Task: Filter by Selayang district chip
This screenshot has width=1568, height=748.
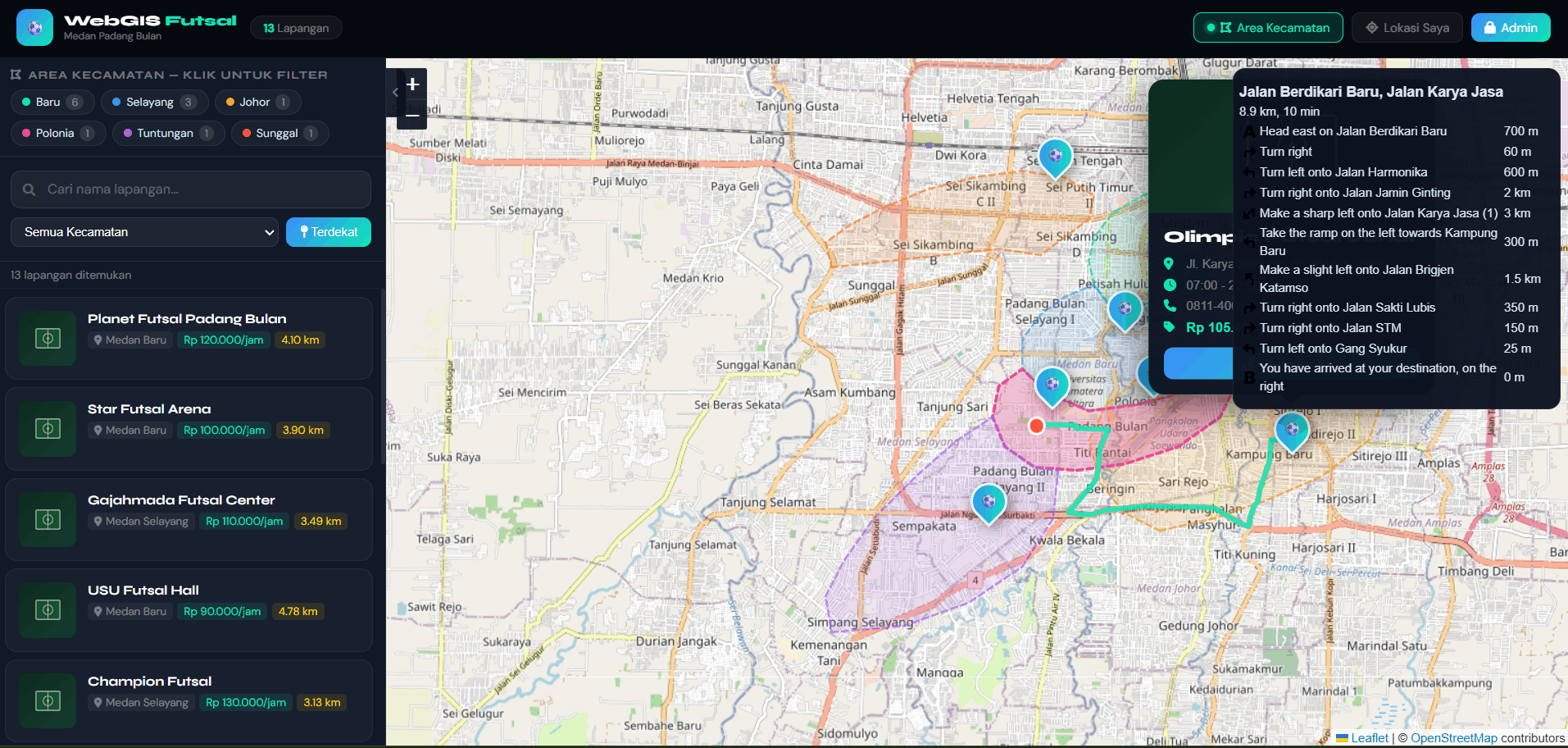Action: click(x=154, y=102)
